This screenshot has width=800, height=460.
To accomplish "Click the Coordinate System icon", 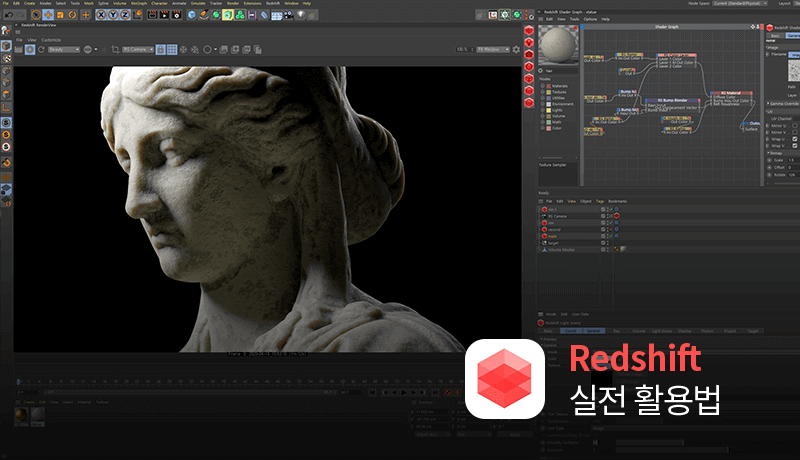I will click(x=138, y=15).
